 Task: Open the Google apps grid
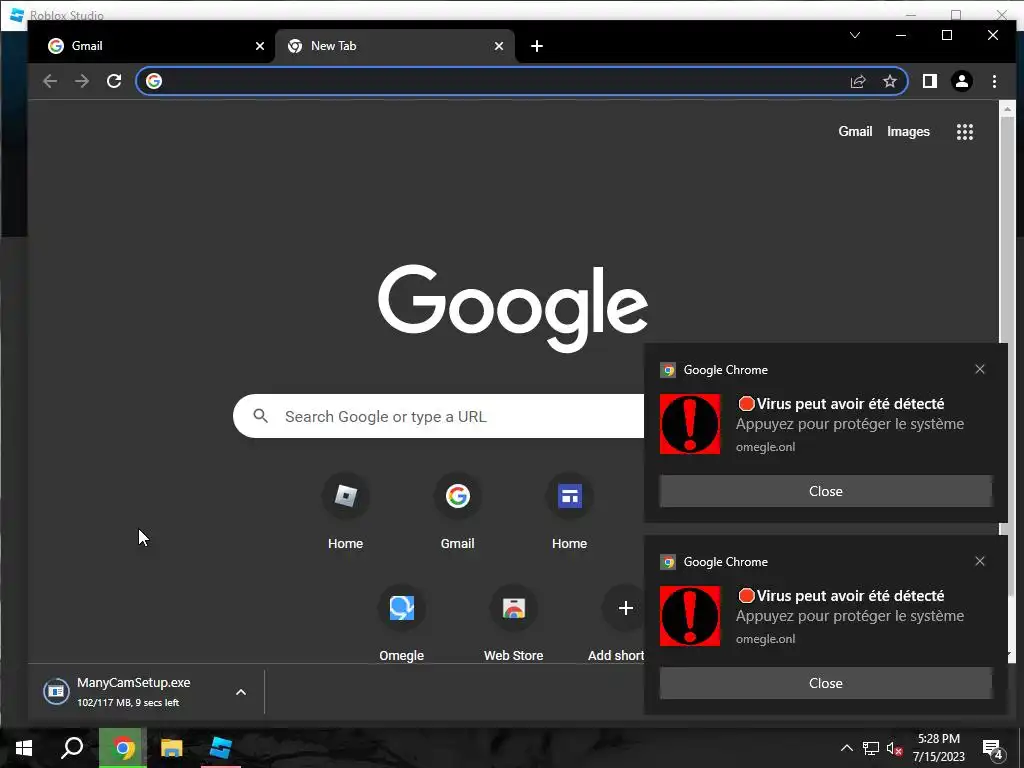[x=965, y=132]
